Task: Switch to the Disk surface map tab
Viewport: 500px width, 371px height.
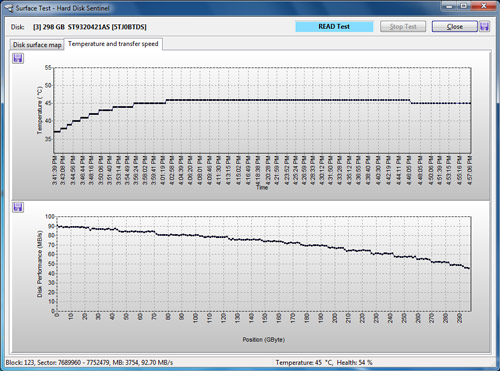Action: tap(37, 45)
